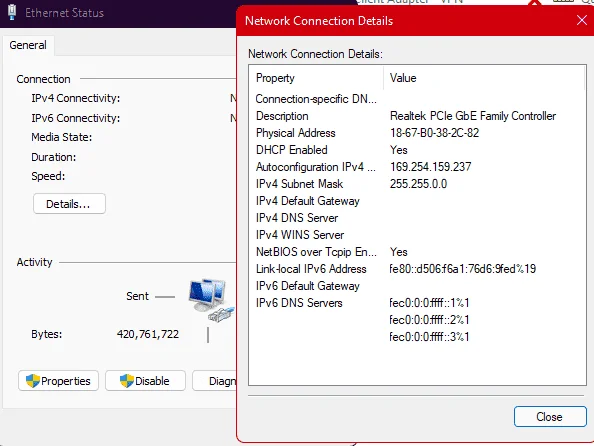594x446 pixels.
Task: Select the IPv6 DNS Servers row
Action: coord(417,303)
